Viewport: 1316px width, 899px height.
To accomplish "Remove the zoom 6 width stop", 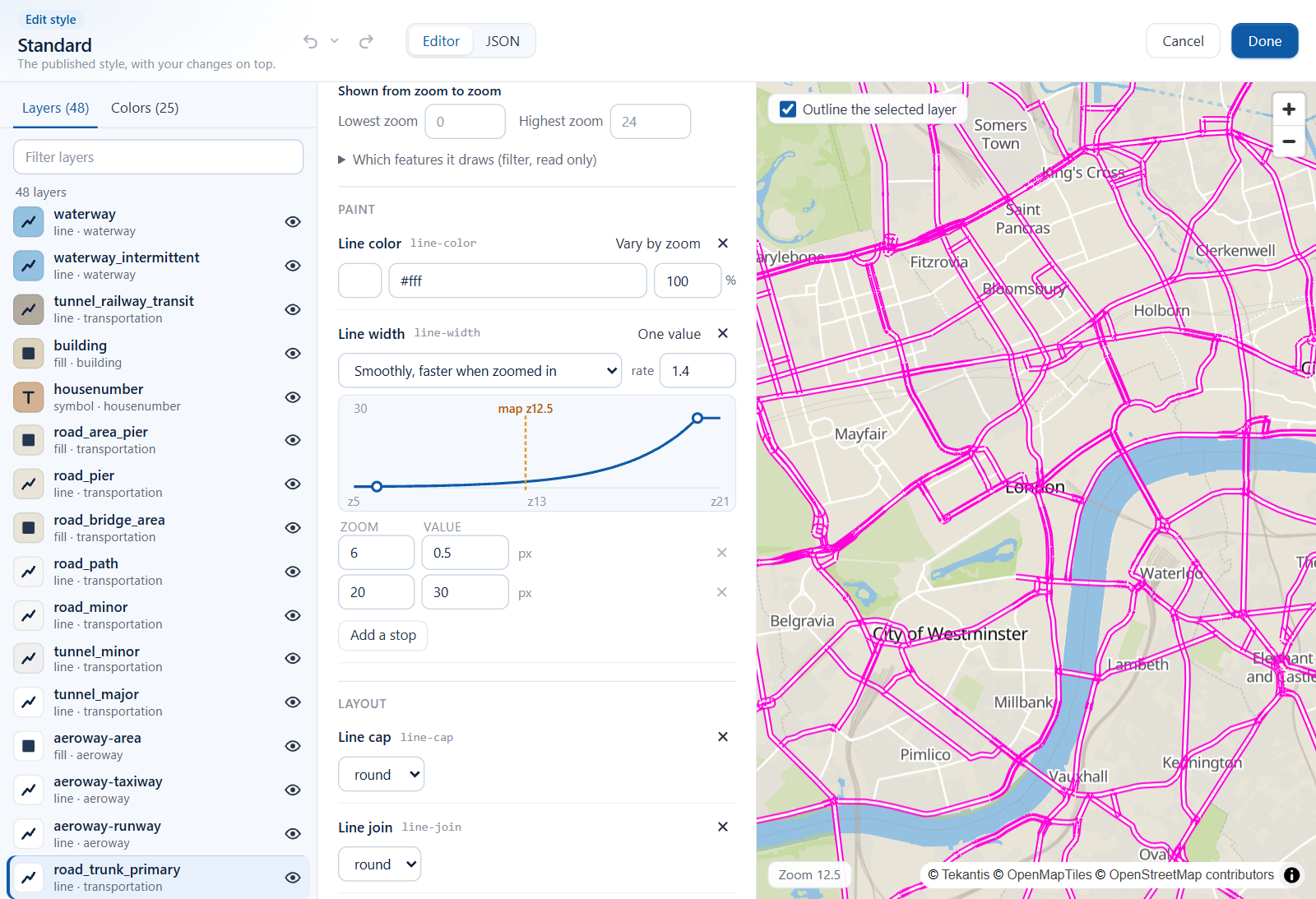I will tap(721, 553).
